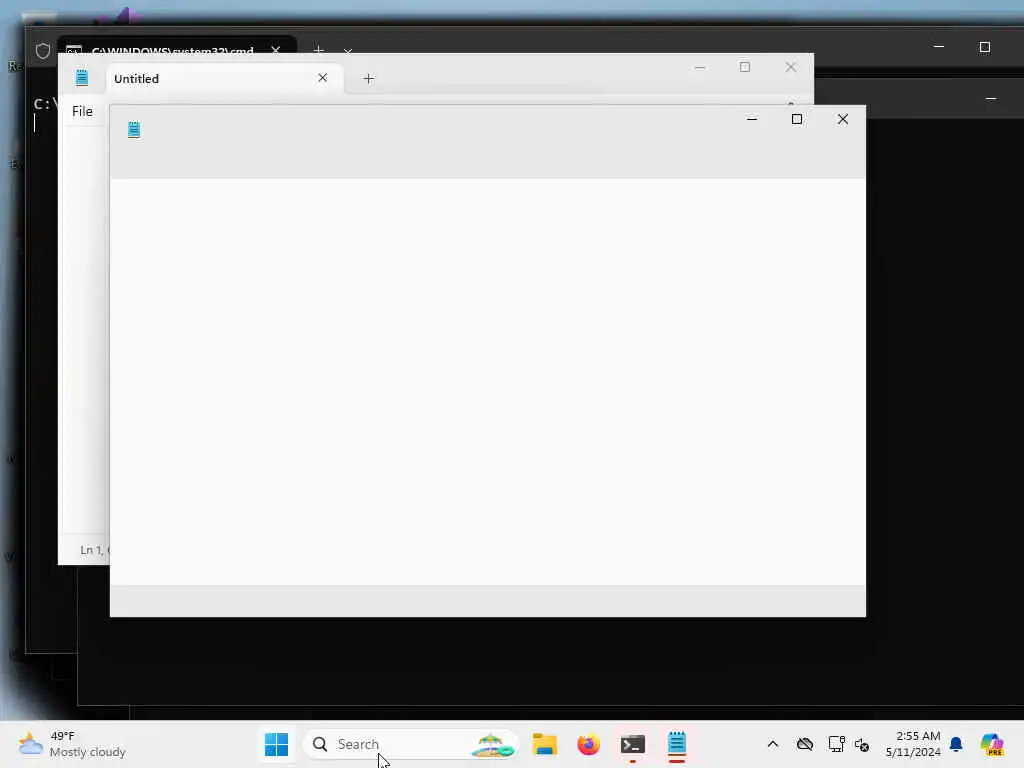Launch Firefox from the taskbar
The width and height of the screenshot is (1024, 768).
click(588, 744)
